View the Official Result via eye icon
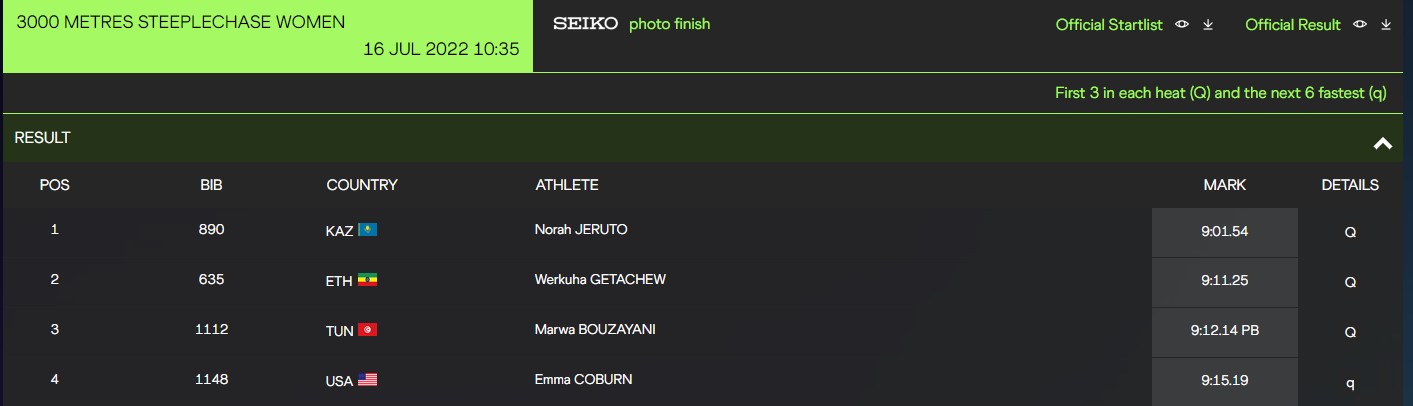1413x406 pixels. point(1360,25)
